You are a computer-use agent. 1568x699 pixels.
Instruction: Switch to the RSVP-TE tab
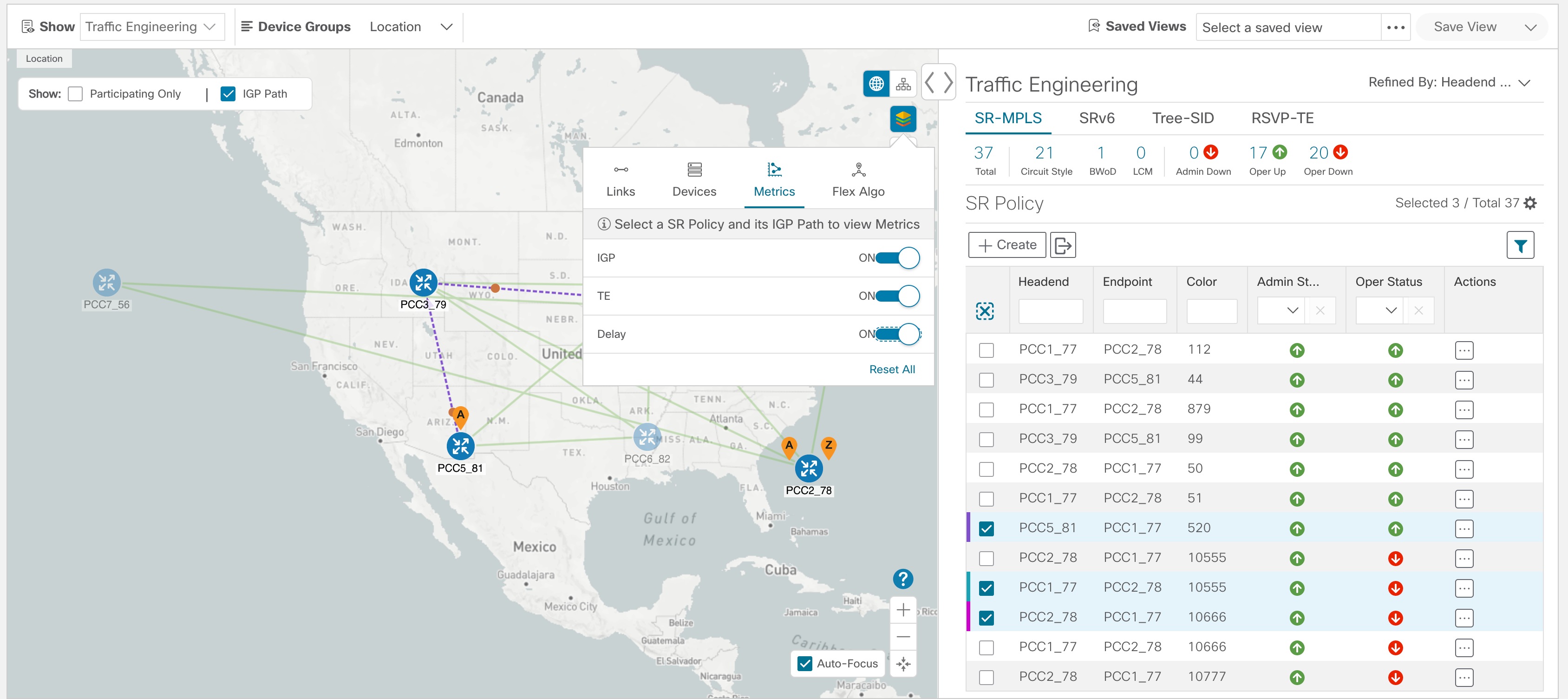coord(1282,118)
